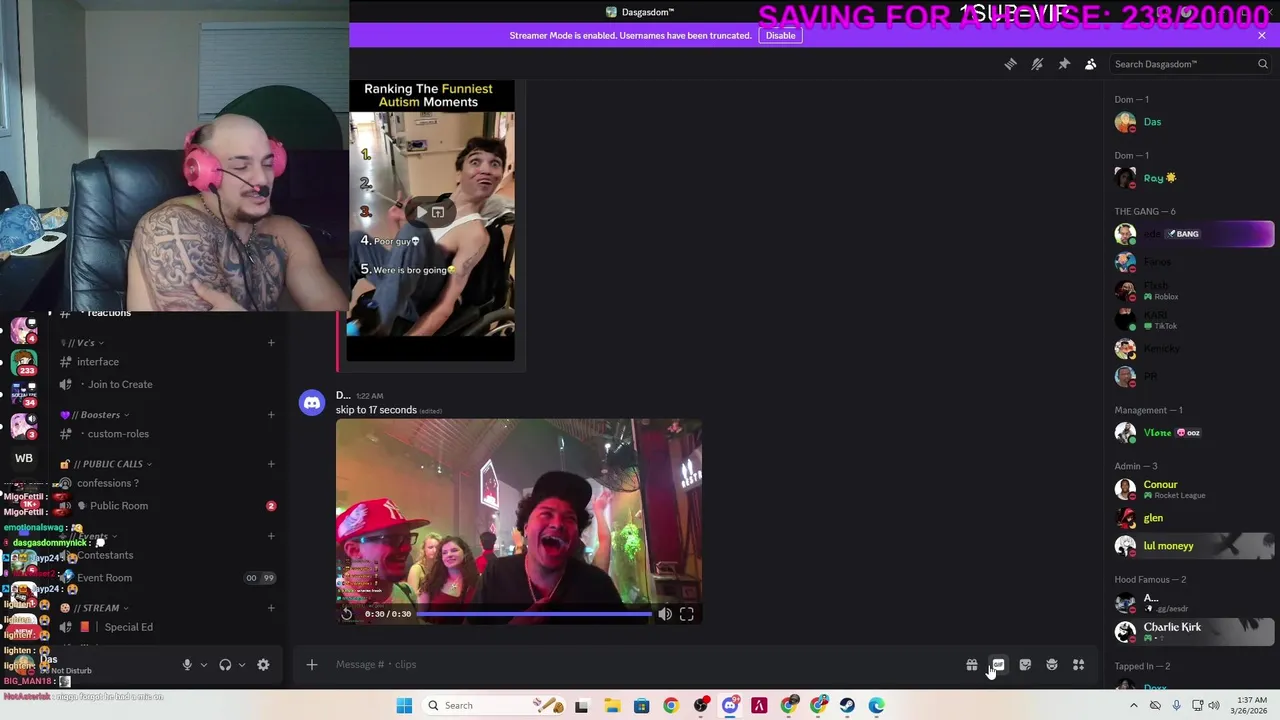1280x720 pixels.
Task: Open Steam from taskbar
Action: tap(847, 706)
